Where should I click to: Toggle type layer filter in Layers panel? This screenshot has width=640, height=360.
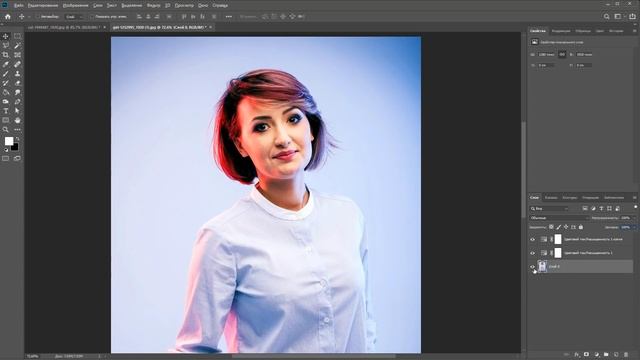pyautogui.click(x=601, y=209)
